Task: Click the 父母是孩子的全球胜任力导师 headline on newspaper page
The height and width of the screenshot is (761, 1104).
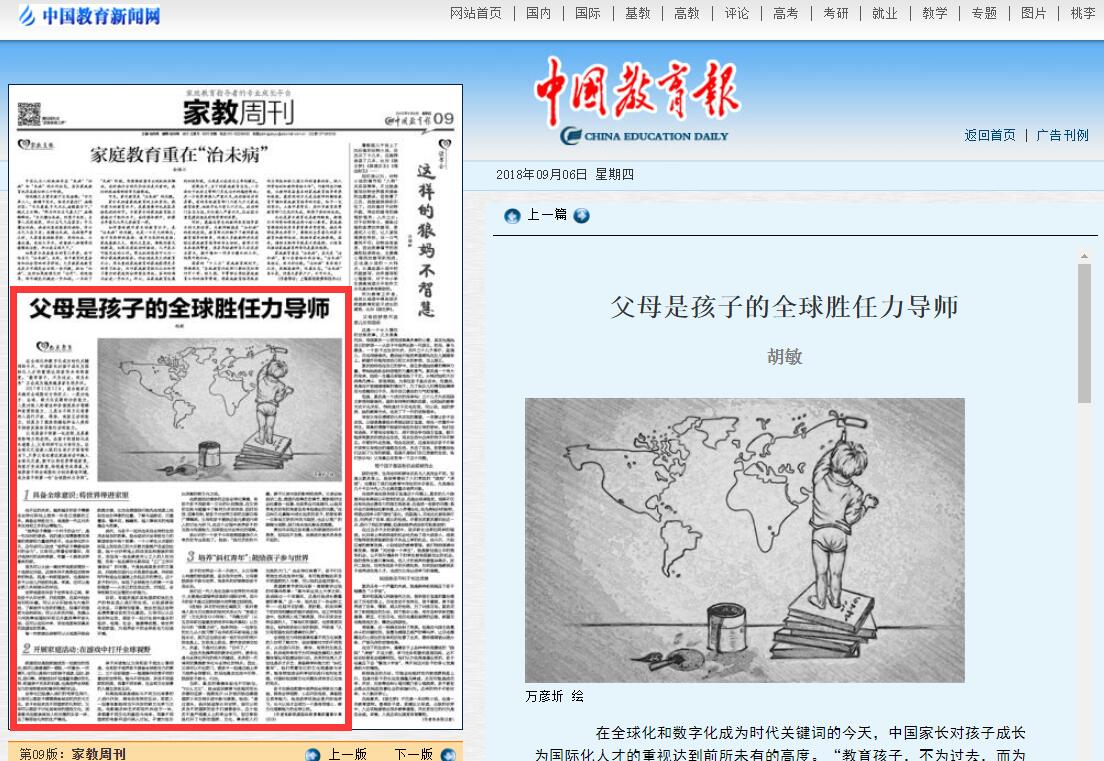Action: click(180, 308)
